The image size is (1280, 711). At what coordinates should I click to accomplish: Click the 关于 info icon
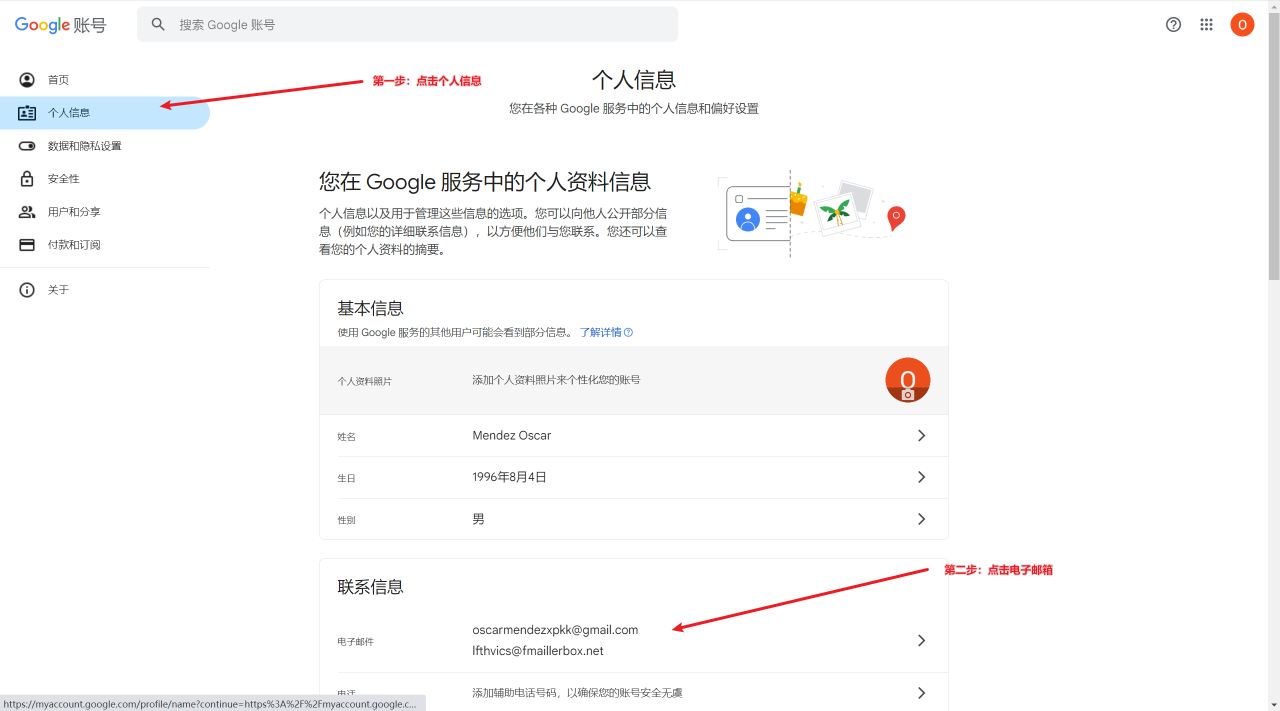tap(27, 290)
